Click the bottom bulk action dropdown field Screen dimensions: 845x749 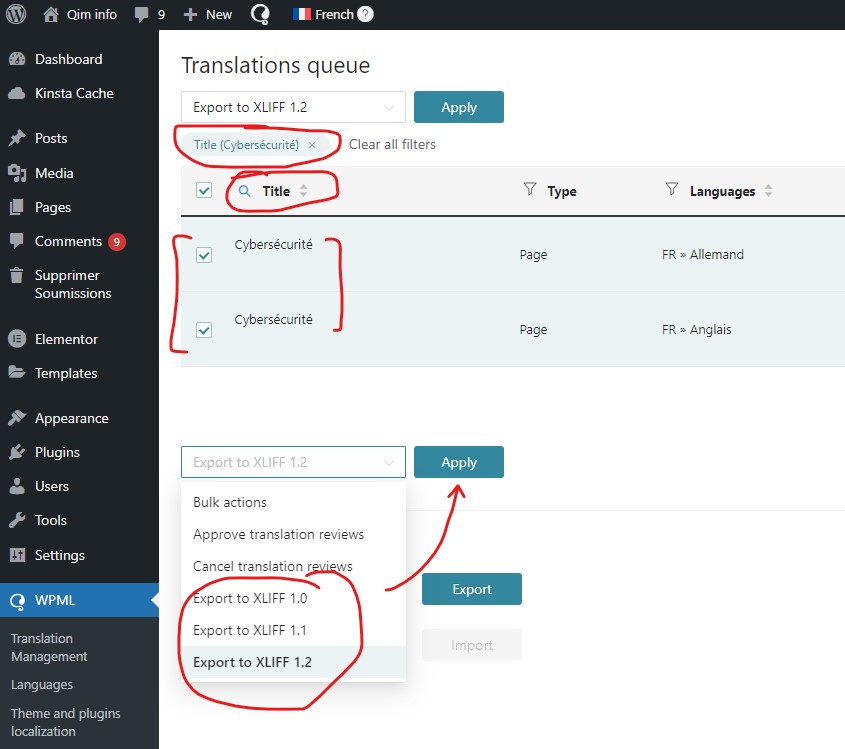coord(293,462)
